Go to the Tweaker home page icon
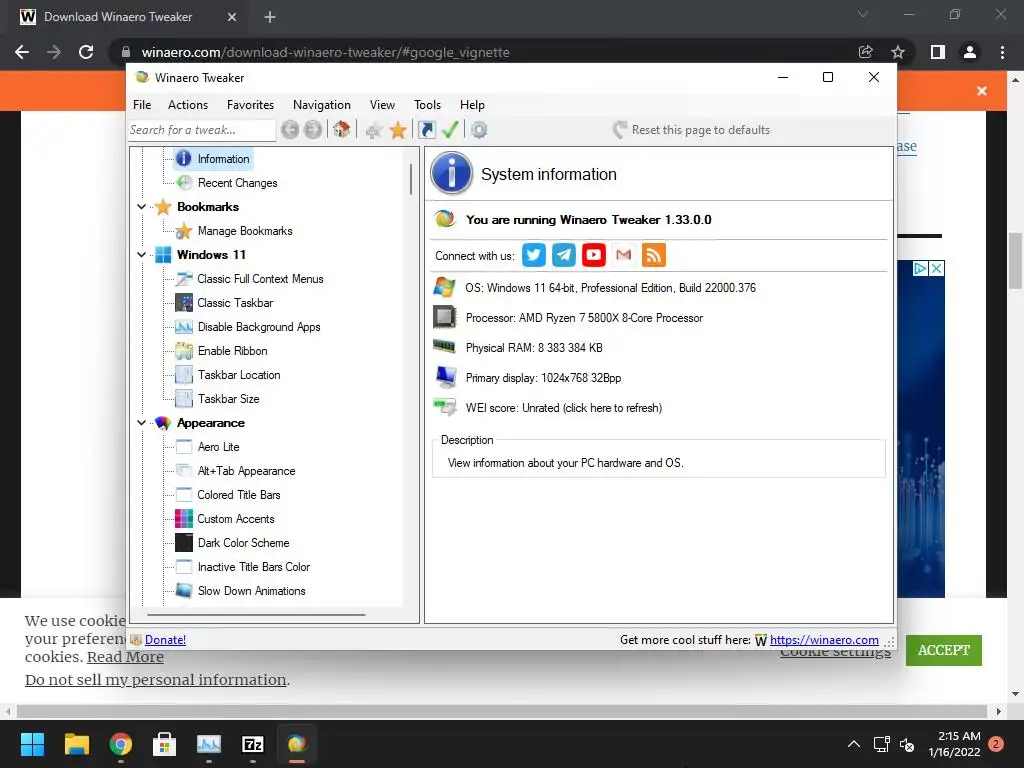Screen dimensions: 1024x768 (342, 129)
